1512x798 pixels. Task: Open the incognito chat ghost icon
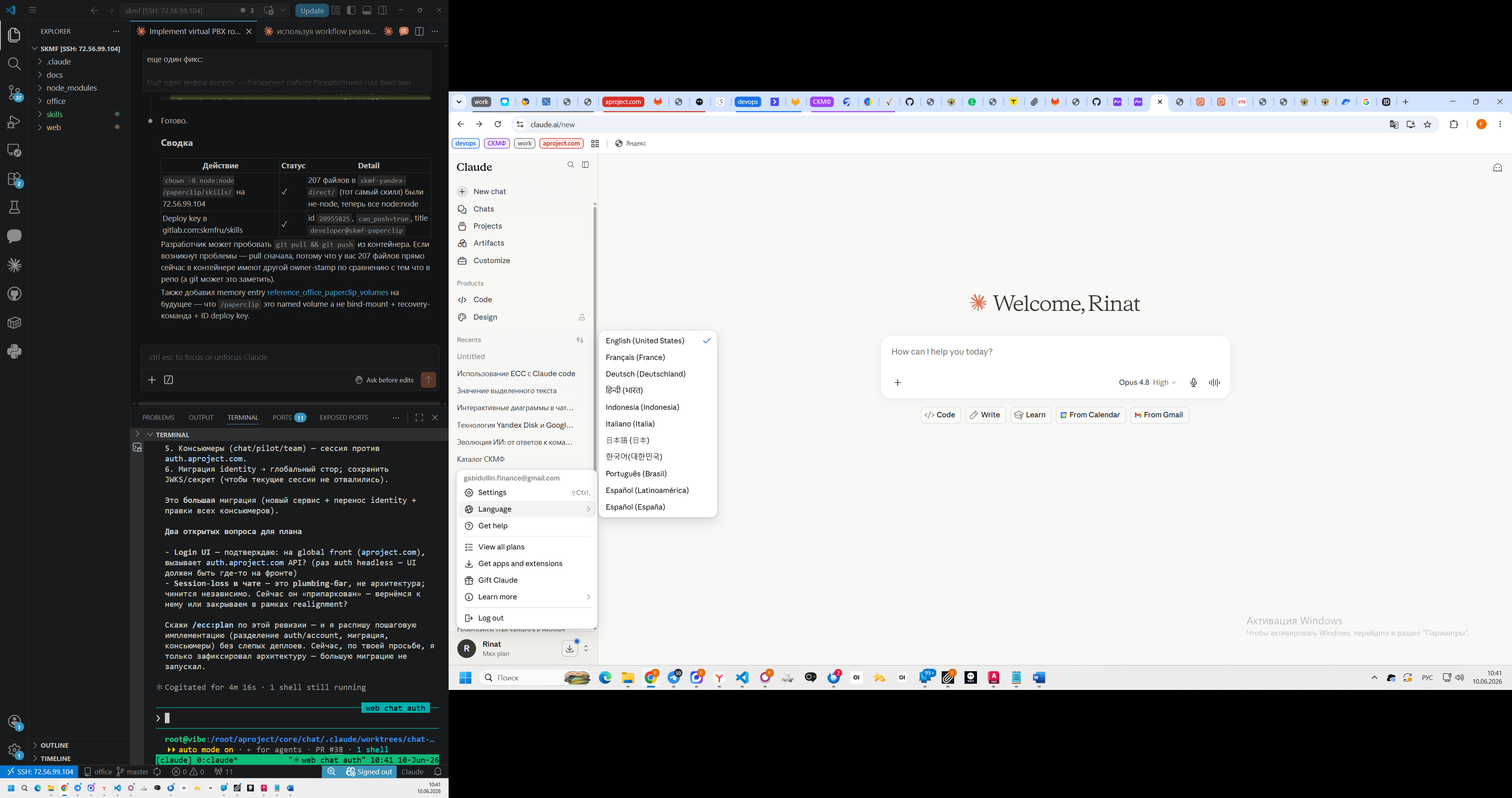pyautogui.click(x=1497, y=168)
